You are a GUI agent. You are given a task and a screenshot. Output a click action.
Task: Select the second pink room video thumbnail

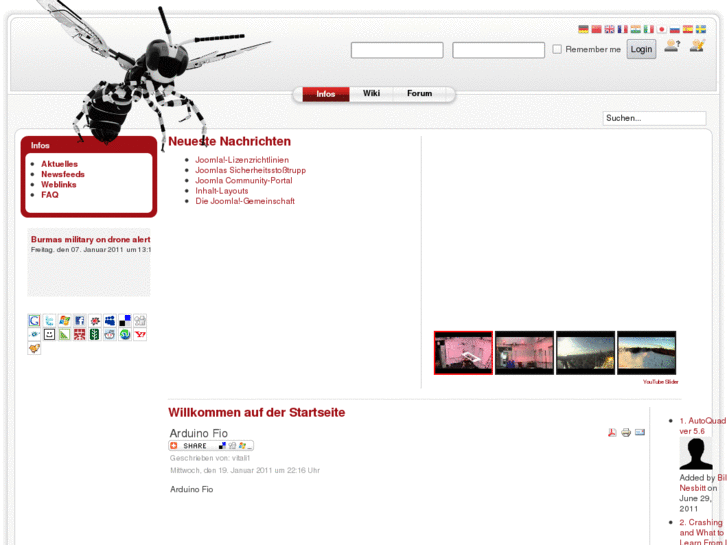524,353
